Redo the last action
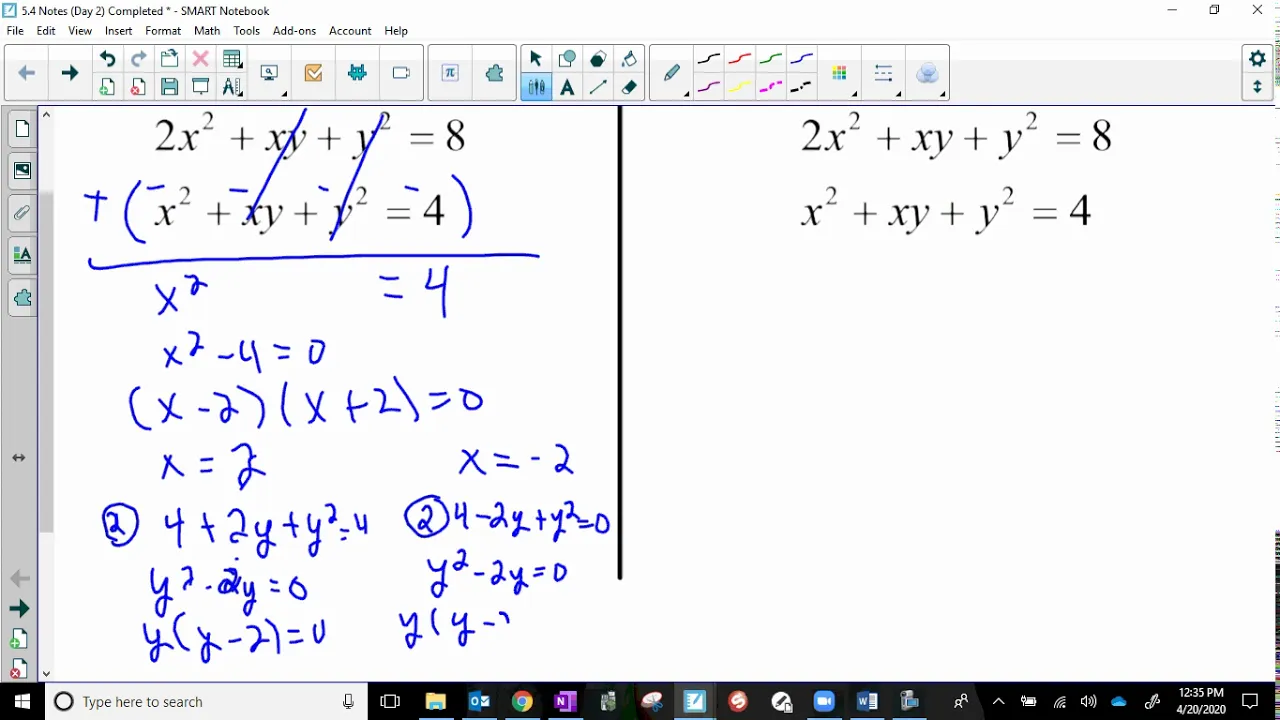The width and height of the screenshot is (1280, 720). [138, 59]
